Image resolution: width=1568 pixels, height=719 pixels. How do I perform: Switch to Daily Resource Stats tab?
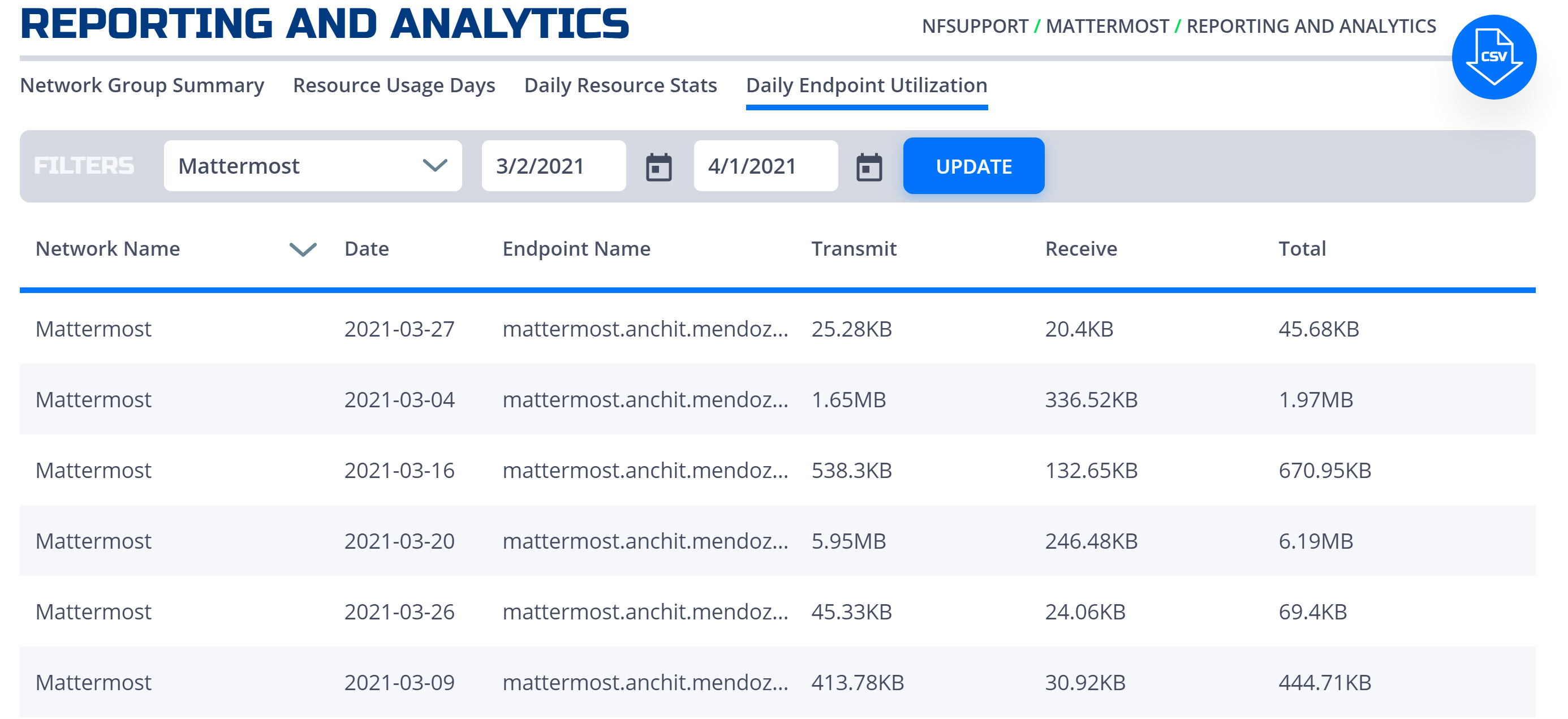(621, 85)
